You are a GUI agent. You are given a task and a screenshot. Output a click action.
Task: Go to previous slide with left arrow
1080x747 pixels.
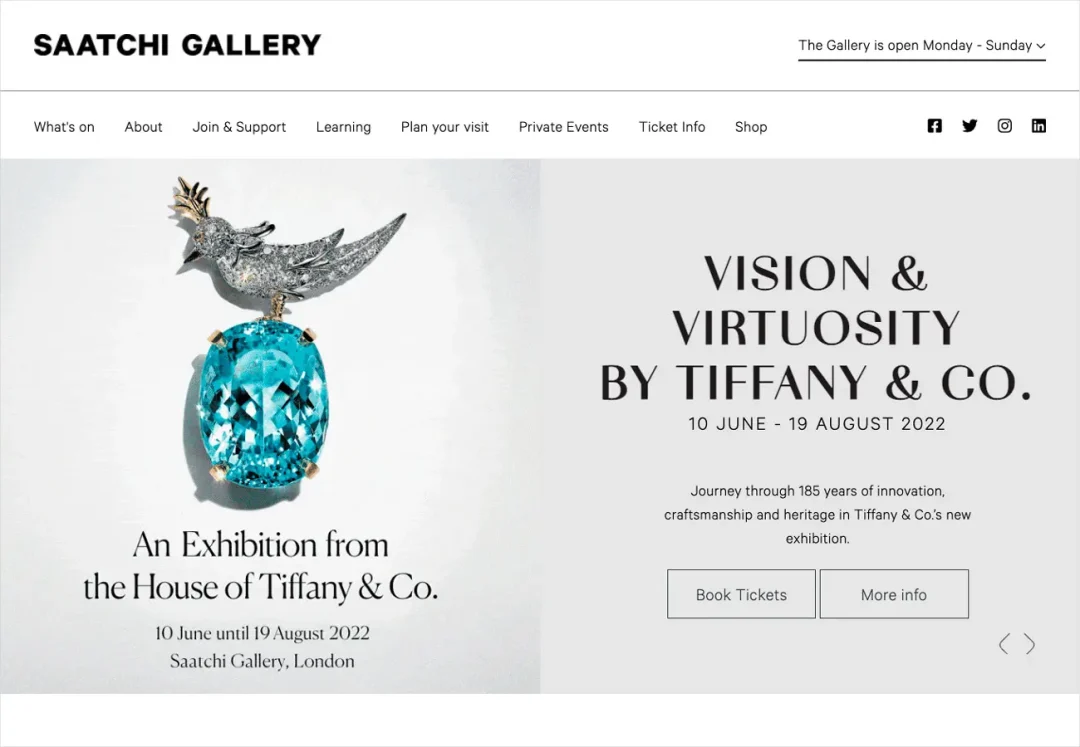pos(1004,644)
